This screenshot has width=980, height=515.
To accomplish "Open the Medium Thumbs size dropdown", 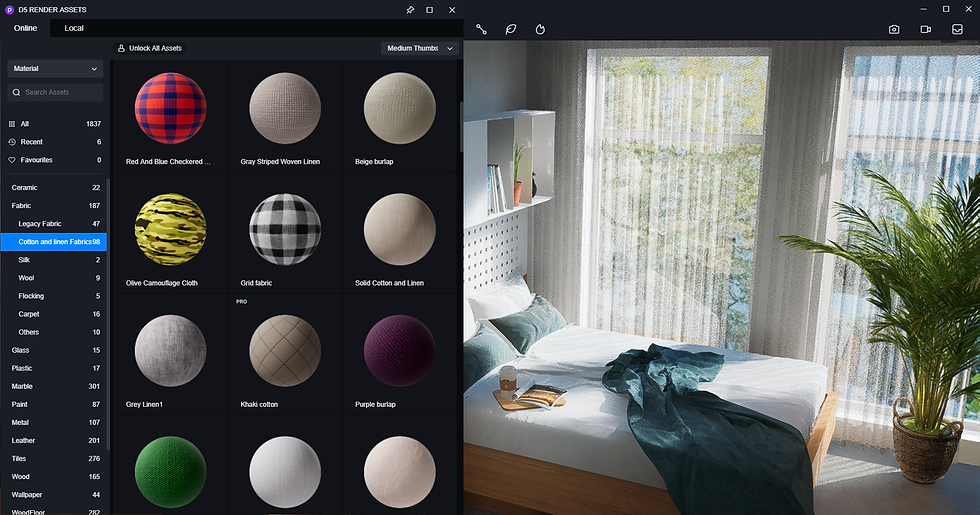I will coord(420,48).
